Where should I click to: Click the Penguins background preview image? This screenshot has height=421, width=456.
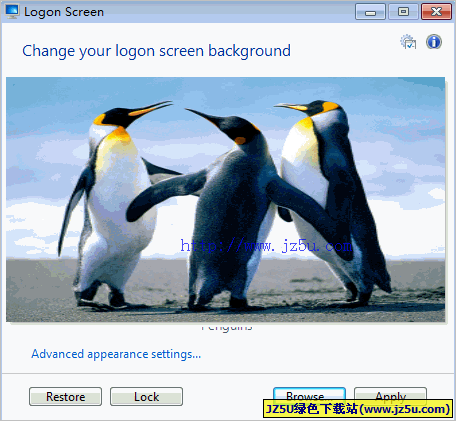click(225, 199)
